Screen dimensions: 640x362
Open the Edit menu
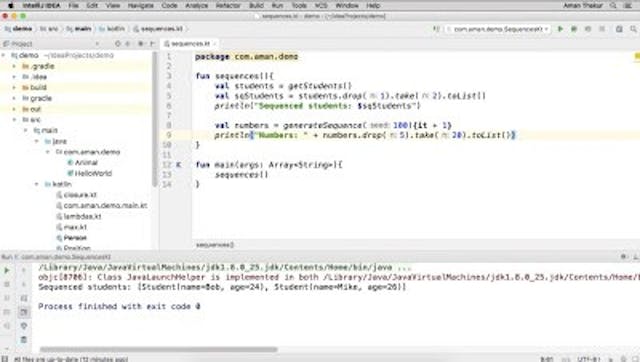[92, 6]
